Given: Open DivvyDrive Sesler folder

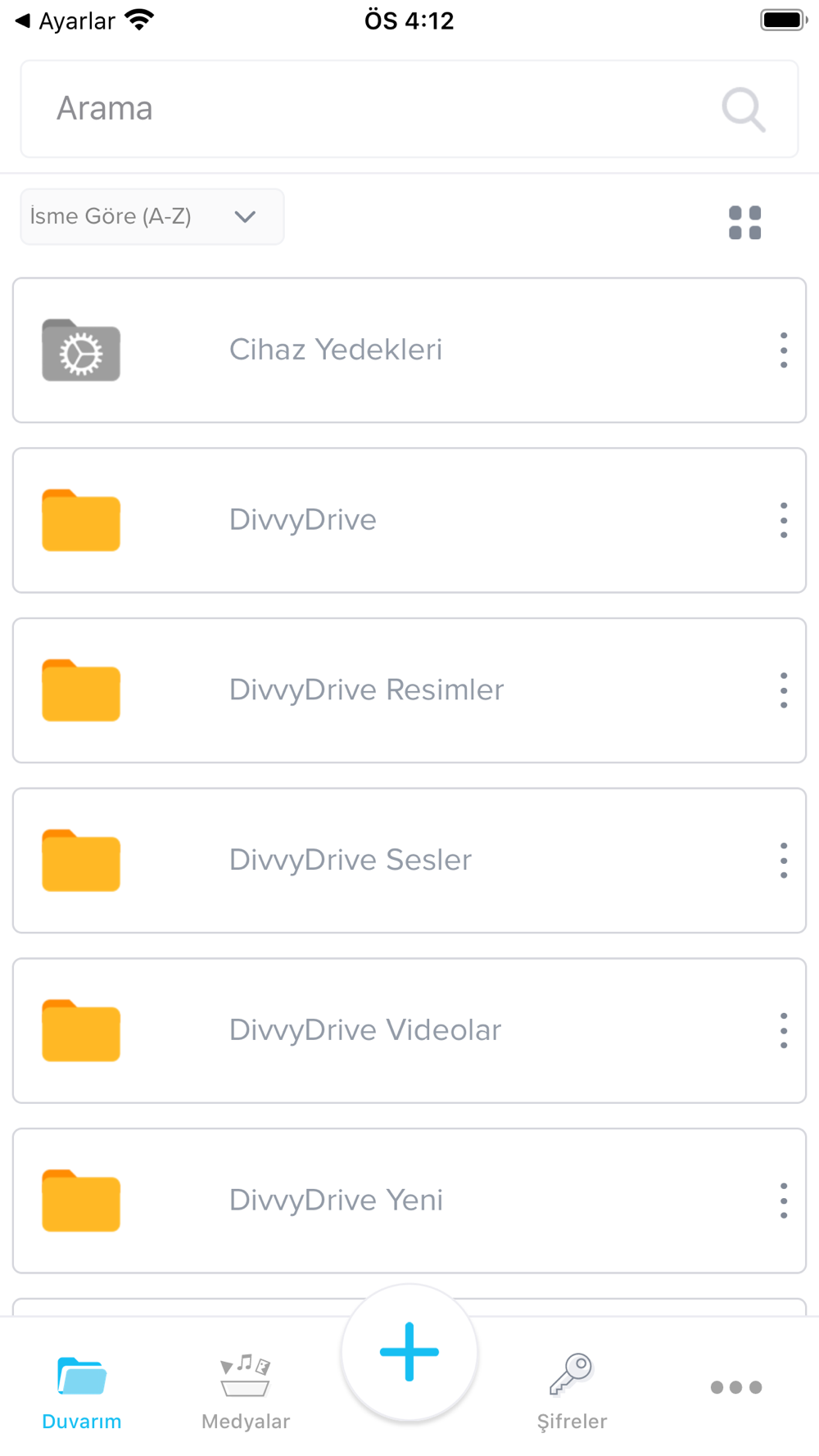Looking at the screenshot, I should (x=351, y=861).
